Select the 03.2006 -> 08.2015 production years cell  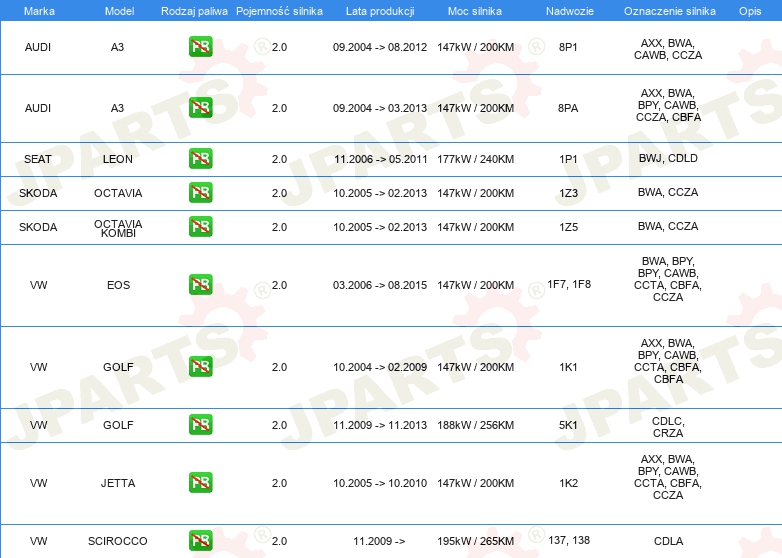click(x=380, y=285)
